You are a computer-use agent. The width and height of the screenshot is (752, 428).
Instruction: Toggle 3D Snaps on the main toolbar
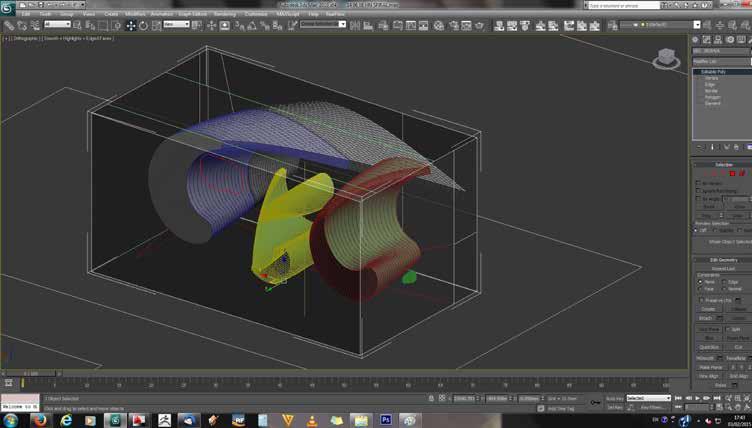coord(240,25)
